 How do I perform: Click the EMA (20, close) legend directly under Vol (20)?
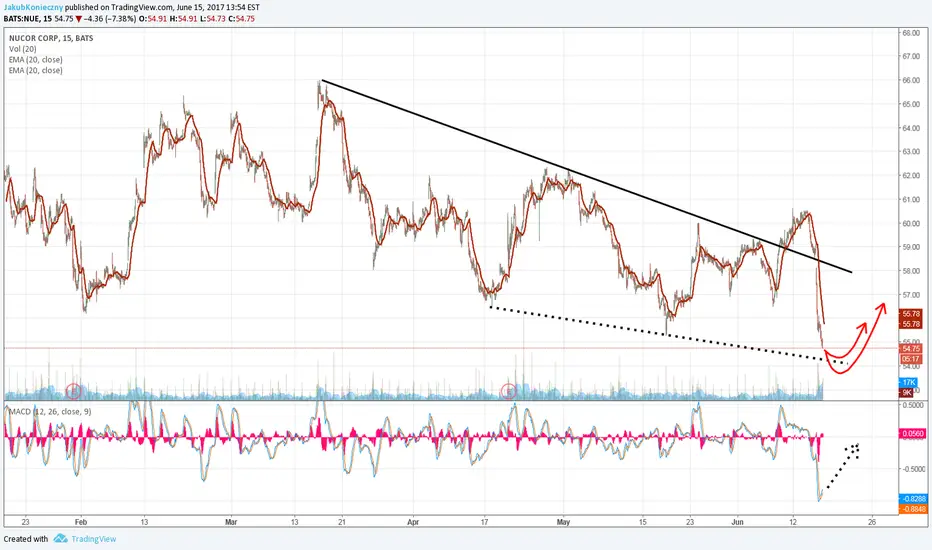click(36, 59)
